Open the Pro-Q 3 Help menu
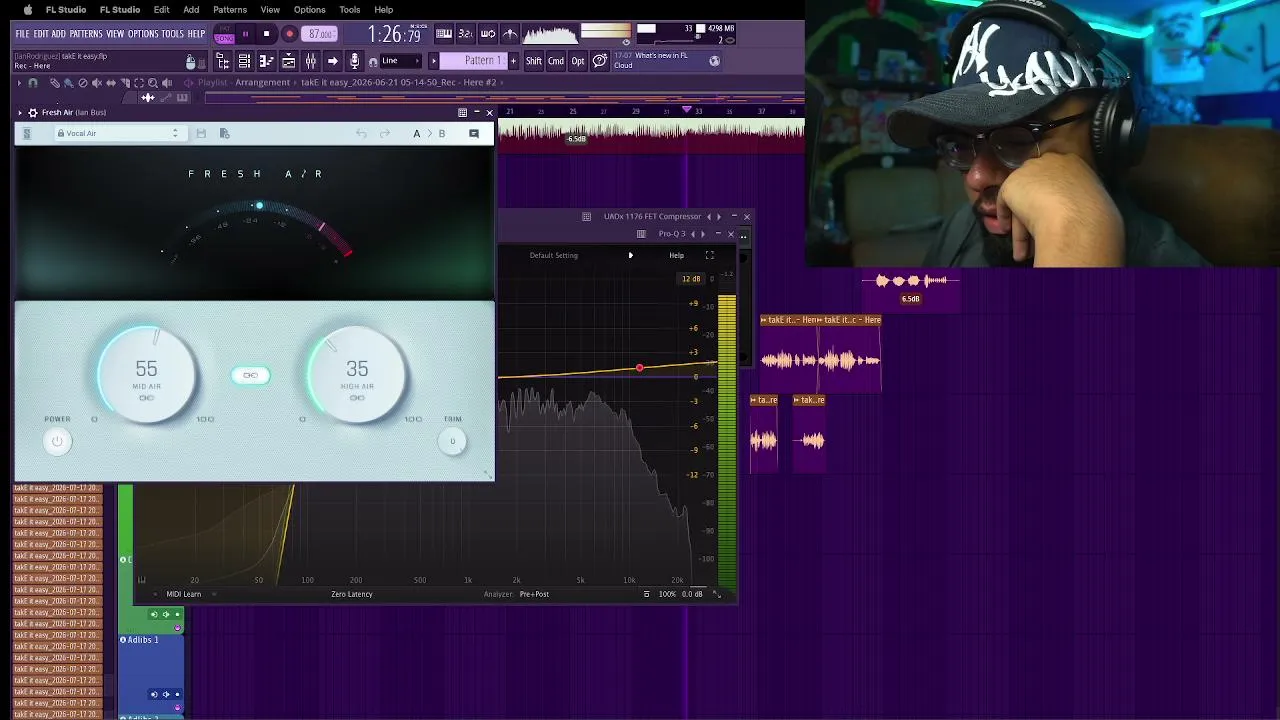The width and height of the screenshot is (1280, 720). (677, 255)
